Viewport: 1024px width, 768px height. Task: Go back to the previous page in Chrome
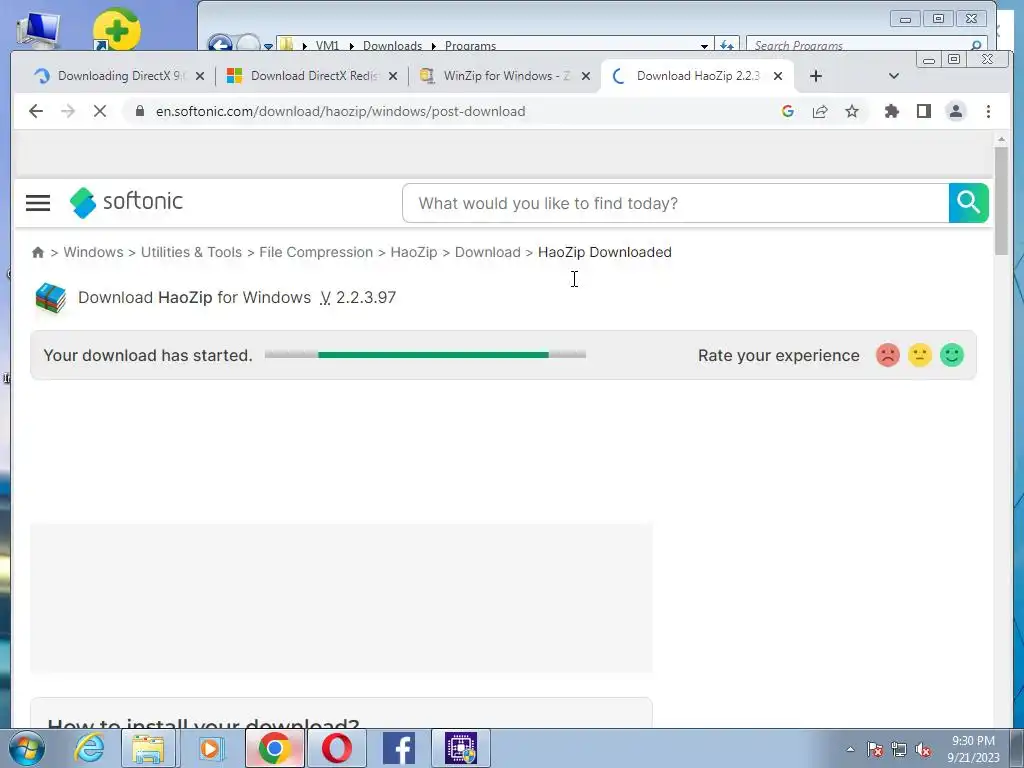[x=36, y=111]
